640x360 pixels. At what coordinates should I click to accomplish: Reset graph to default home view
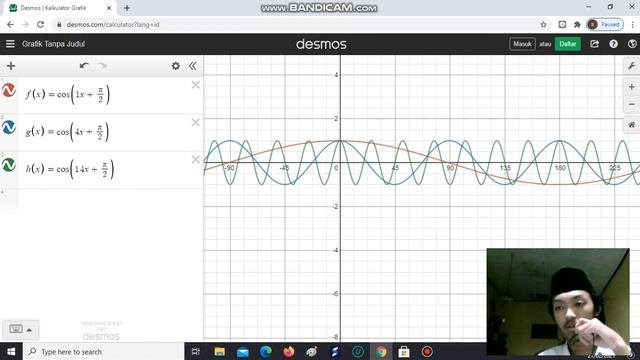point(631,125)
